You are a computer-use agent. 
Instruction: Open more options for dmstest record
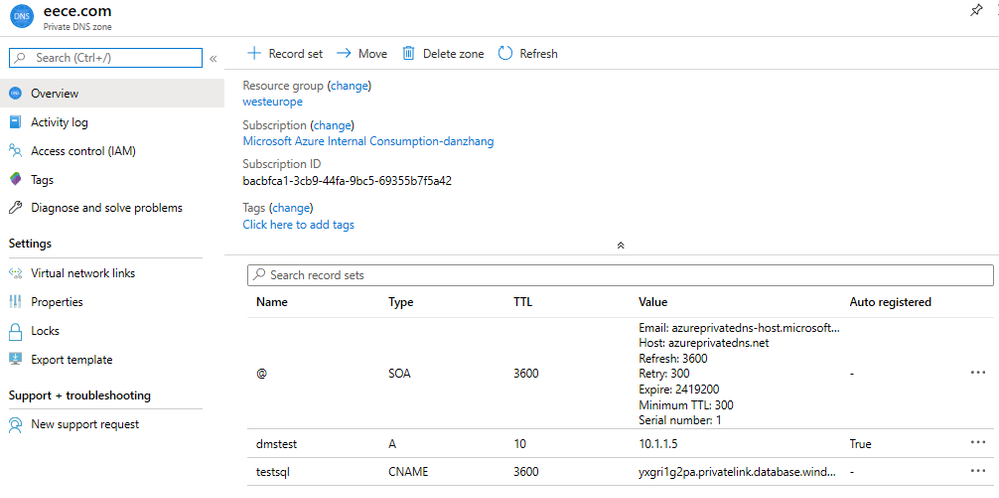coord(978,443)
